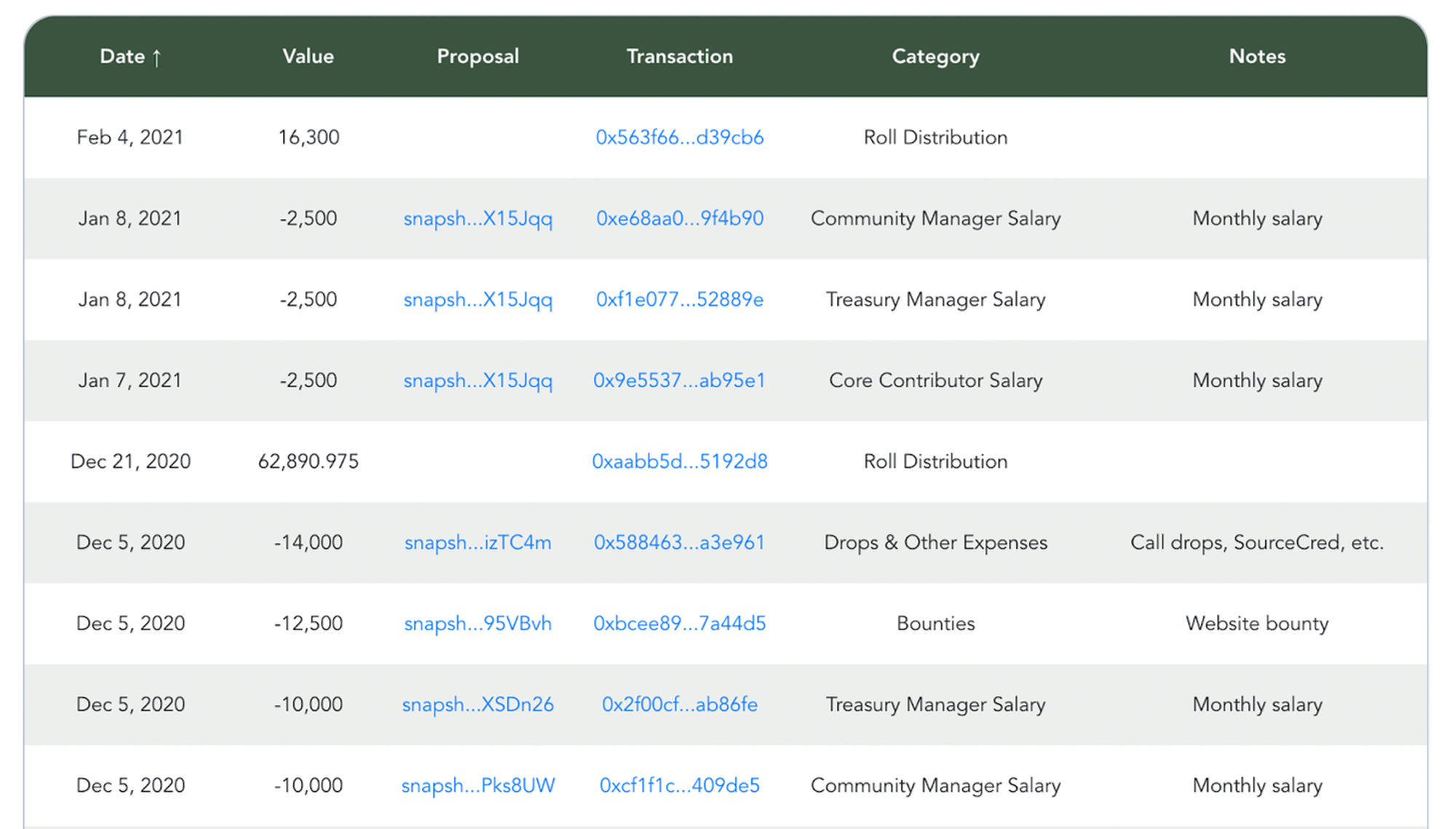Open transaction 0x588463...a3e961
Screen dimensions: 1456x829
(x=679, y=542)
